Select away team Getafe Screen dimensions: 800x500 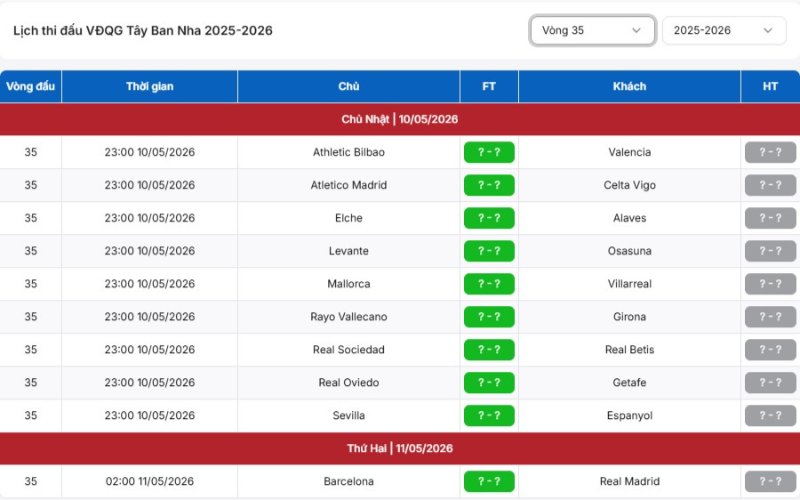(x=630, y=383)
